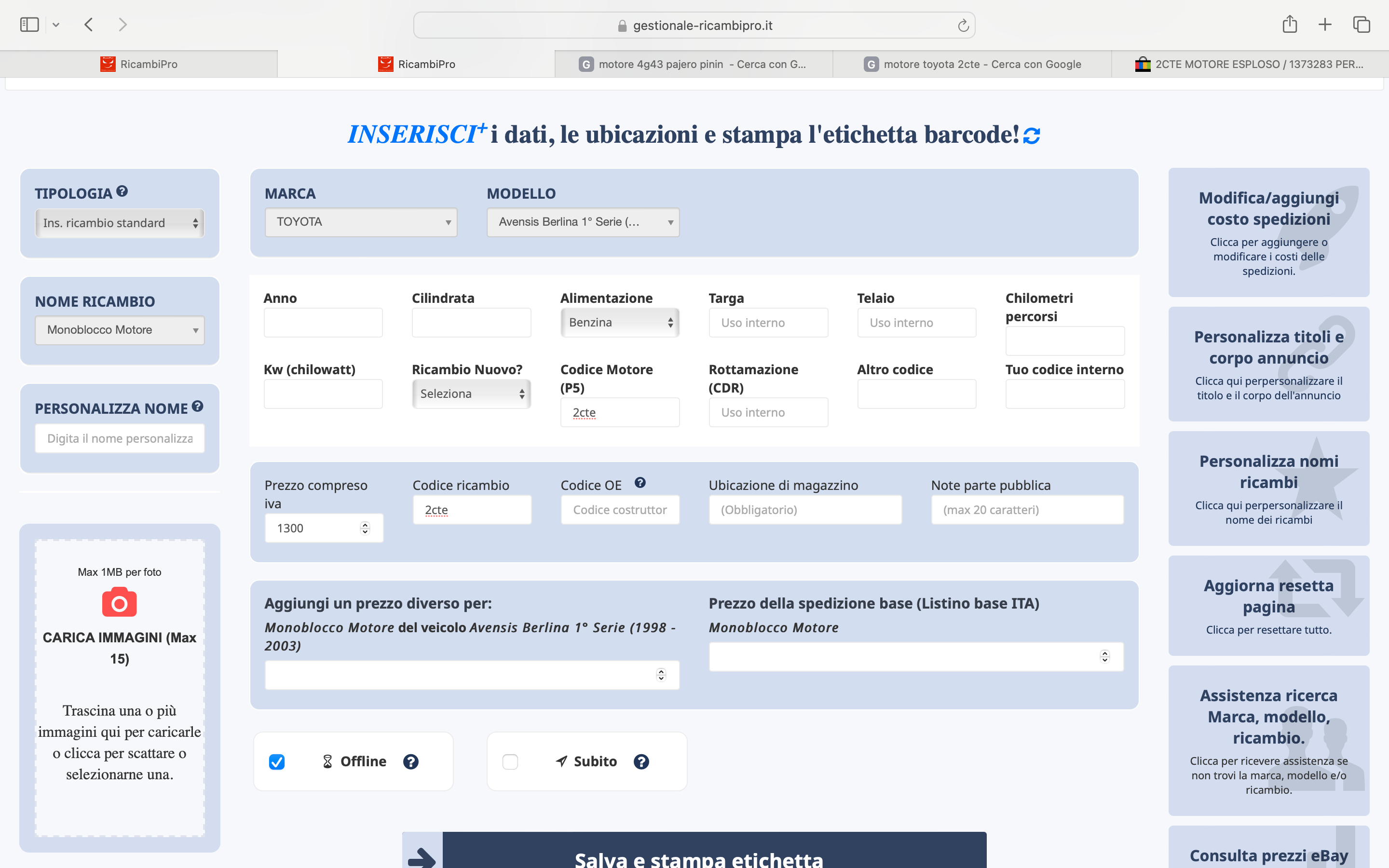Switch to the first RicambiPro tab
This screenshot has height=868, width=1389.
[x=139, y=64]
